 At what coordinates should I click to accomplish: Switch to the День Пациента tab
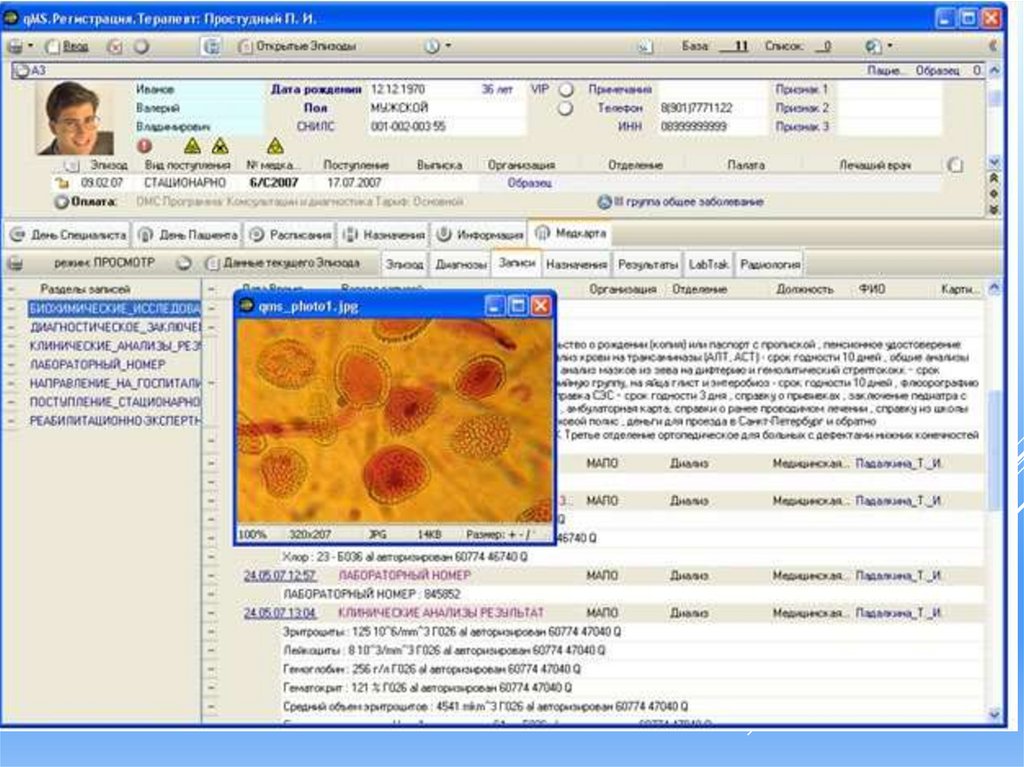(x=188, y=234)
